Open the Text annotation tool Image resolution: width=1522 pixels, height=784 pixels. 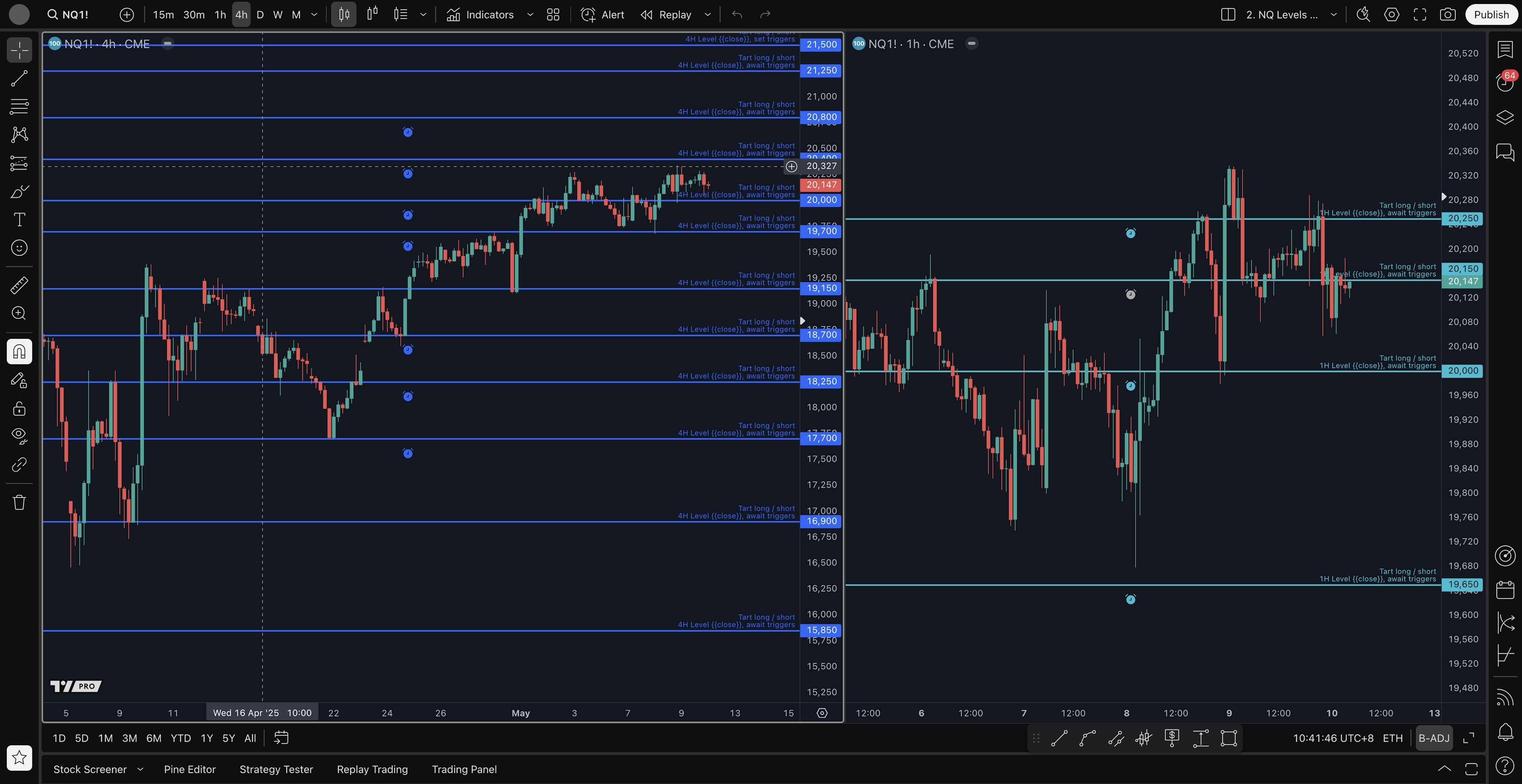pos(19,219)
